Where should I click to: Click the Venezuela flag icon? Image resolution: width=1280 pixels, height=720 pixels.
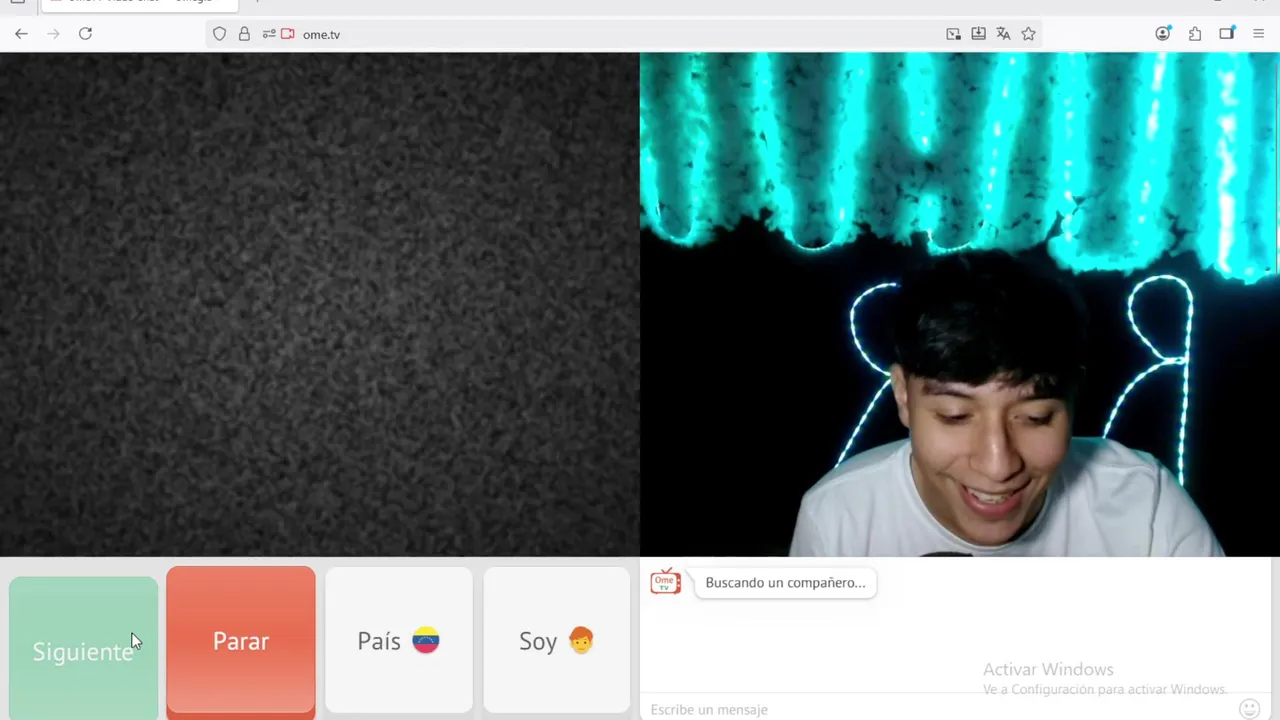(426, 641)
